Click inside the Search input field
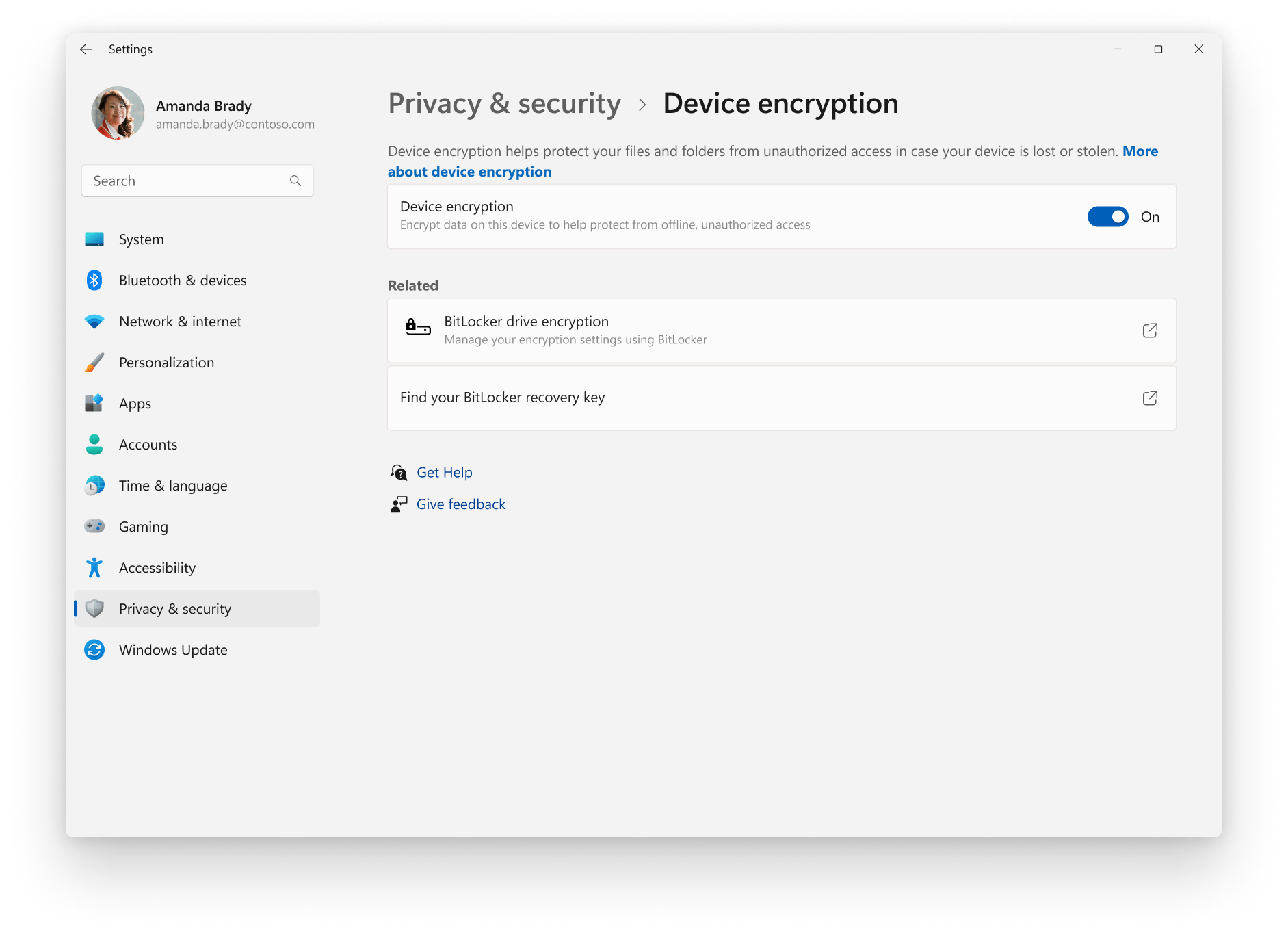The width and height of the screenshot is (1288, 936). click(171, 181)
